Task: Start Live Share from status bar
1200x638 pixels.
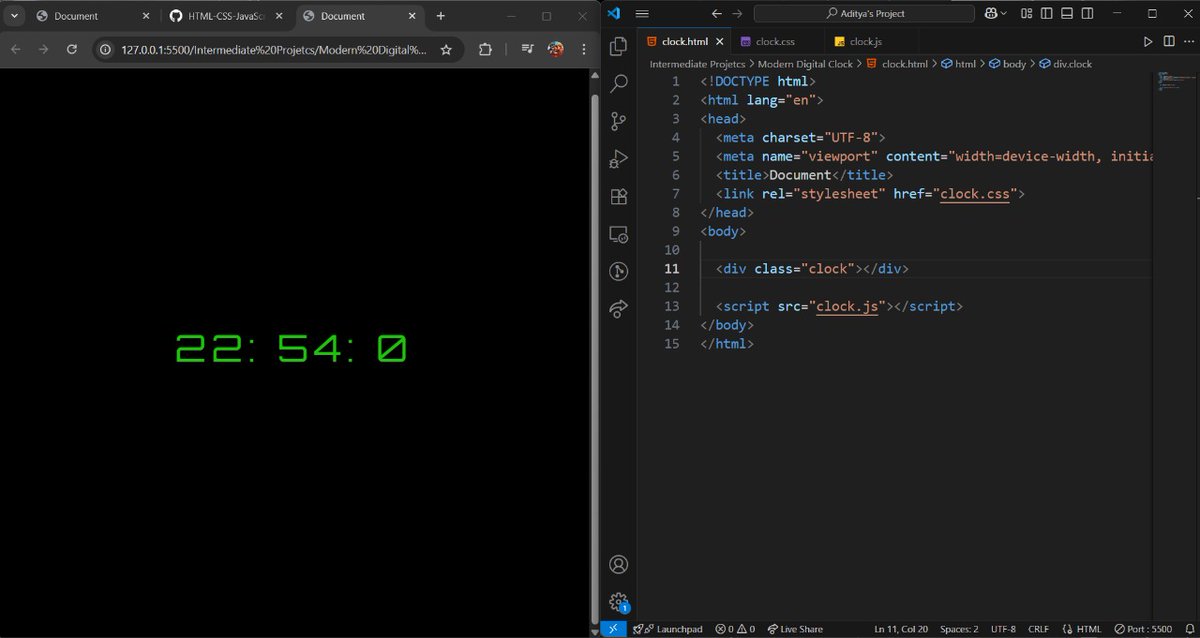Action: point(794,629)
